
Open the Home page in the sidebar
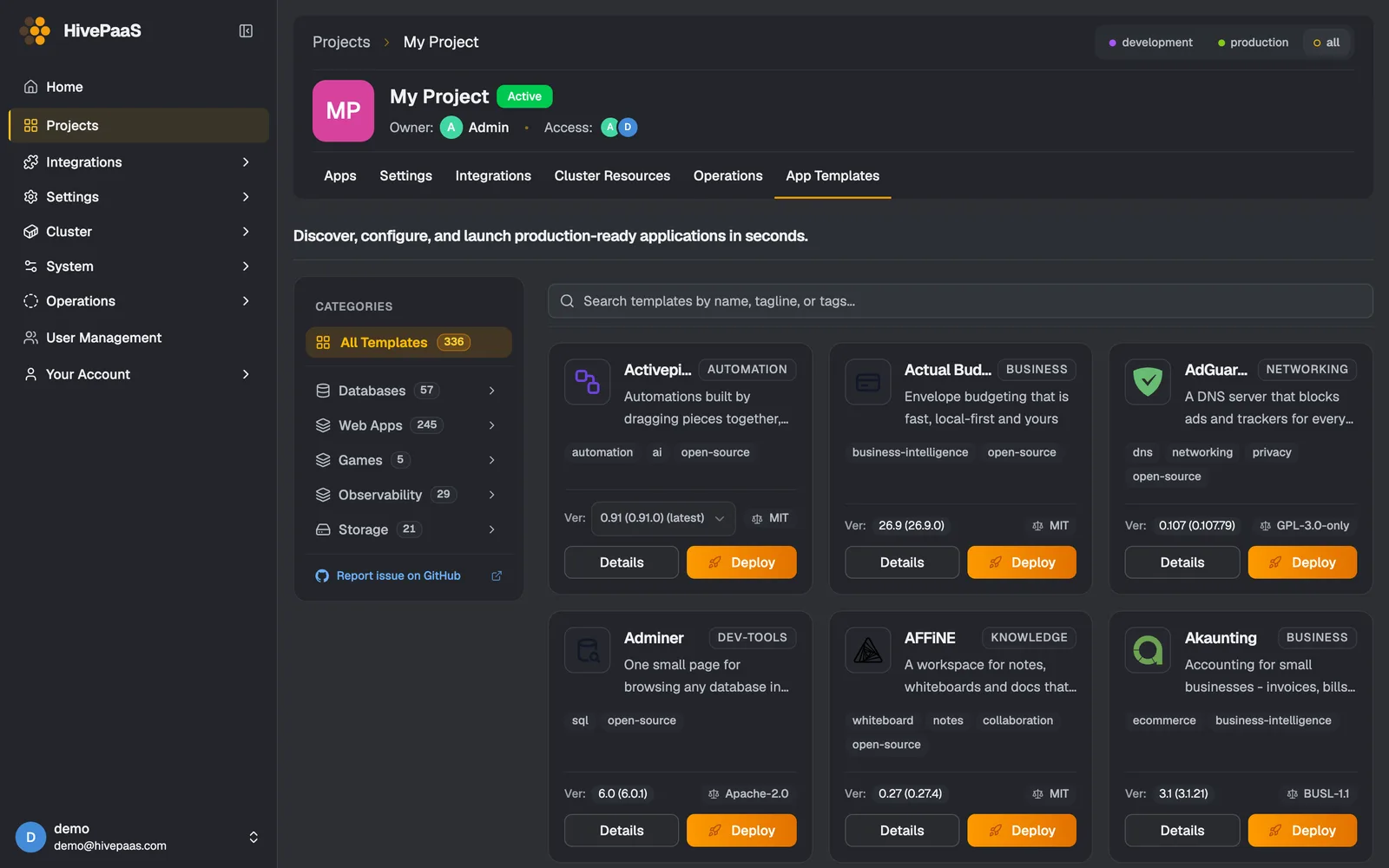[x=139, y=87]
